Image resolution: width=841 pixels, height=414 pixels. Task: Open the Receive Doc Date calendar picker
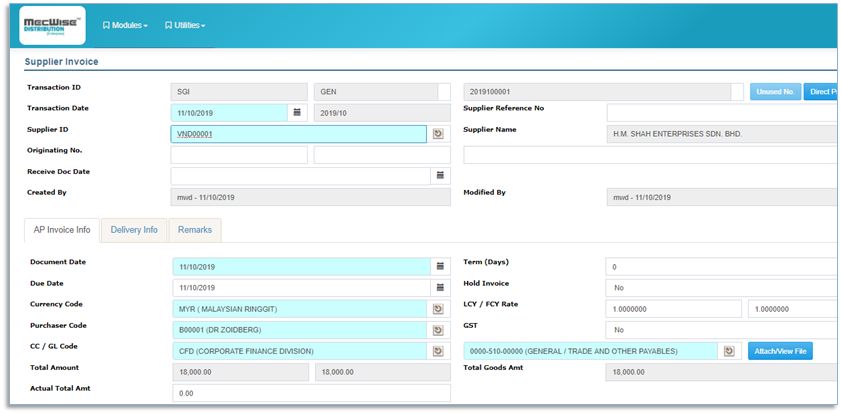tap(437, 176)
